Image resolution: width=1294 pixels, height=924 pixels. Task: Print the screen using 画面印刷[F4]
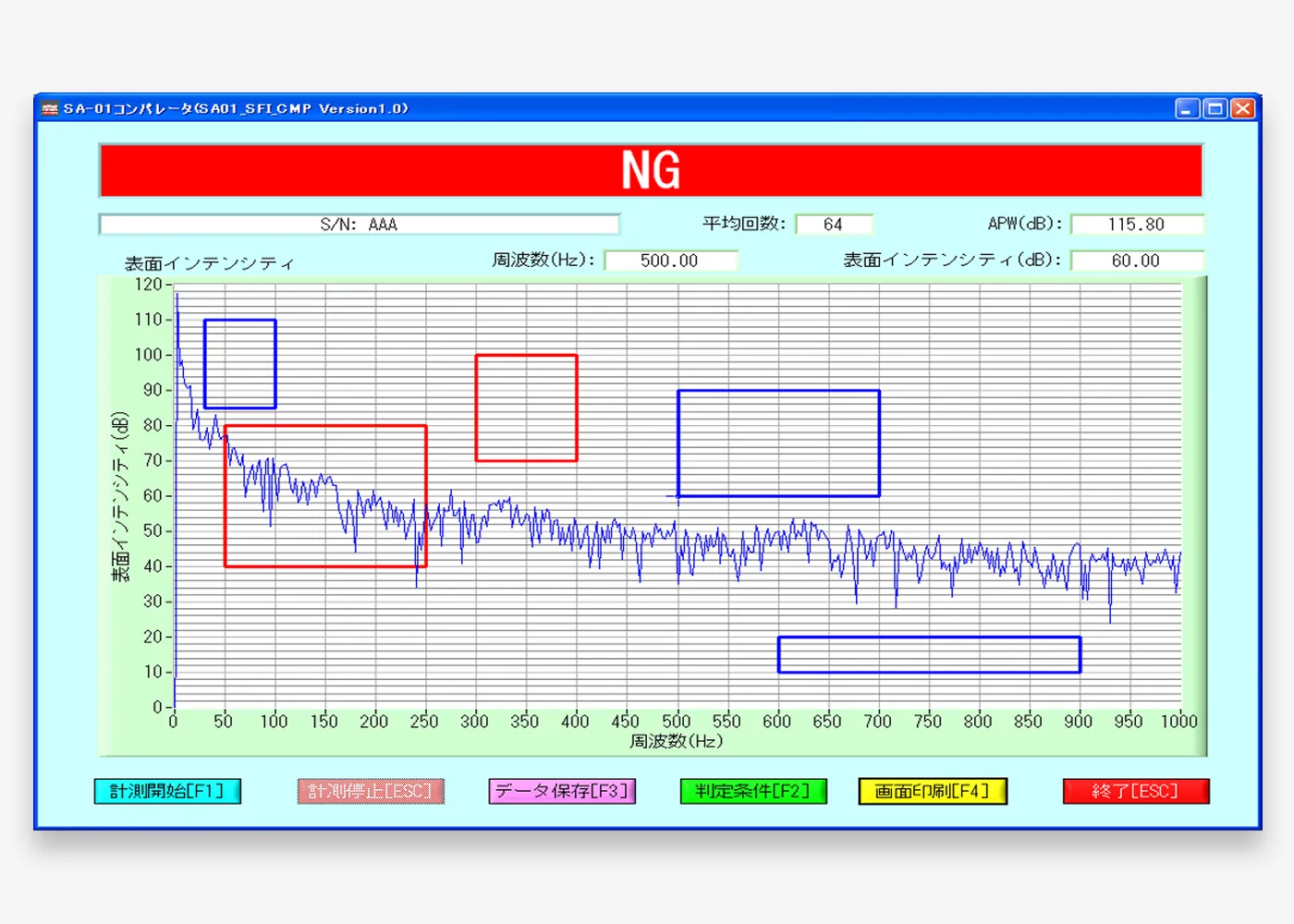pyautogui.click(x=933, y=792)
